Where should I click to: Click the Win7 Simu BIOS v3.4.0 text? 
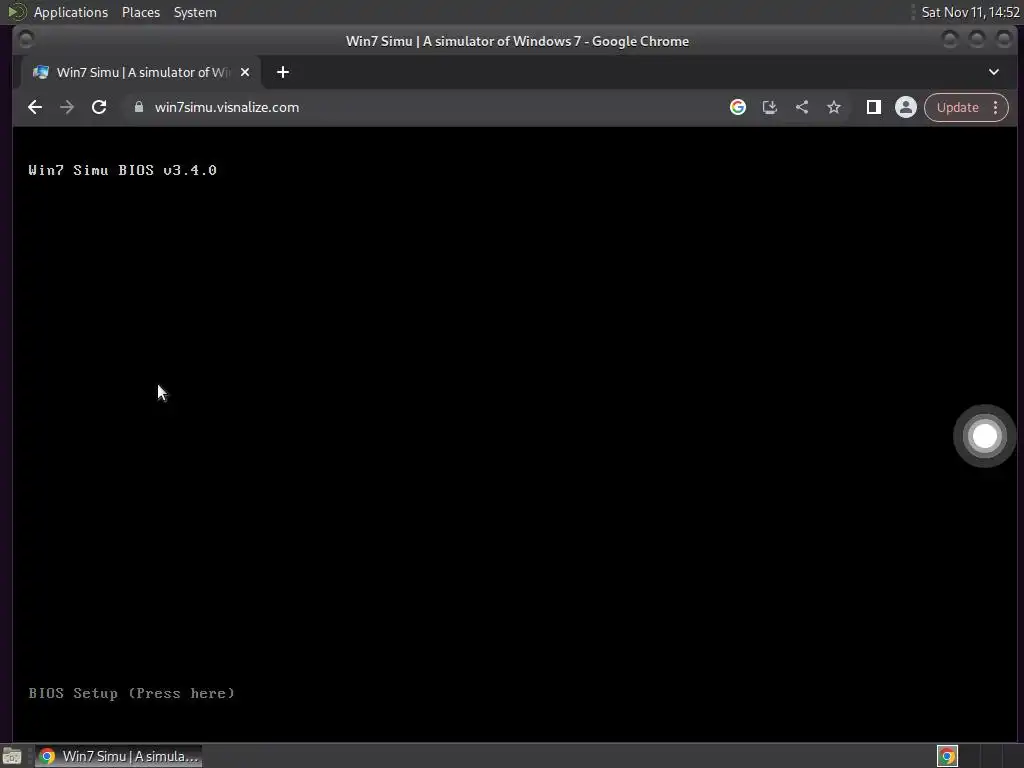[x=122, y=170]
